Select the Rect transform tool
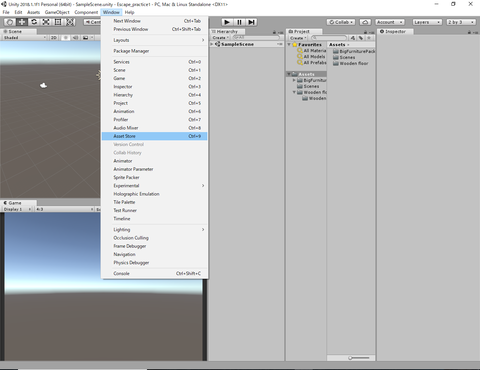The width and height of the screenshot is (480, 370). point(58,22)
